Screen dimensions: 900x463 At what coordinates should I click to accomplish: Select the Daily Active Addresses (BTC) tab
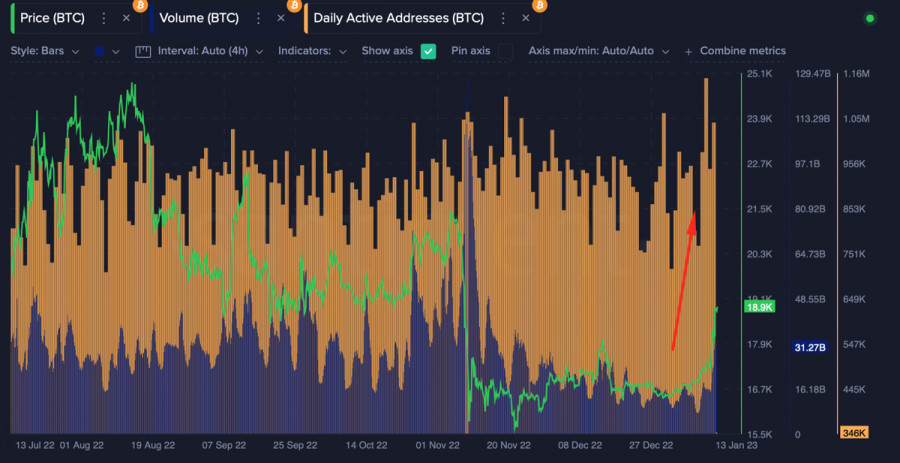398,18
